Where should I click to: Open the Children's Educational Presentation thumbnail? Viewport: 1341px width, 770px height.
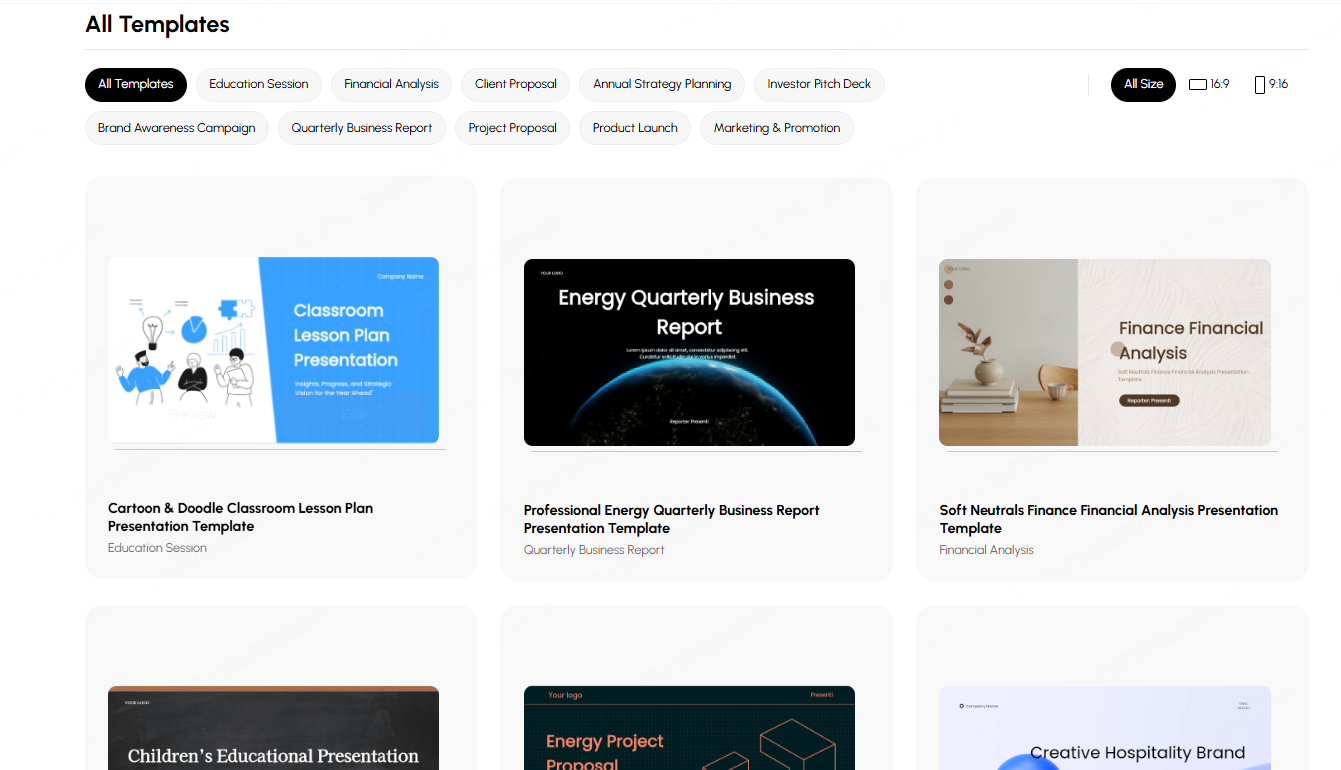(x=273, y=728)
